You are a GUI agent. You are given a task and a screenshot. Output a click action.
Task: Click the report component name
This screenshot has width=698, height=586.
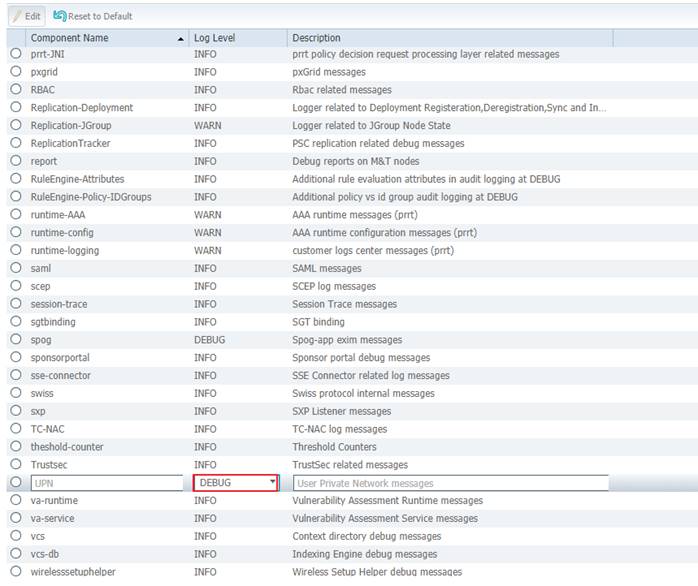[44, 161]
